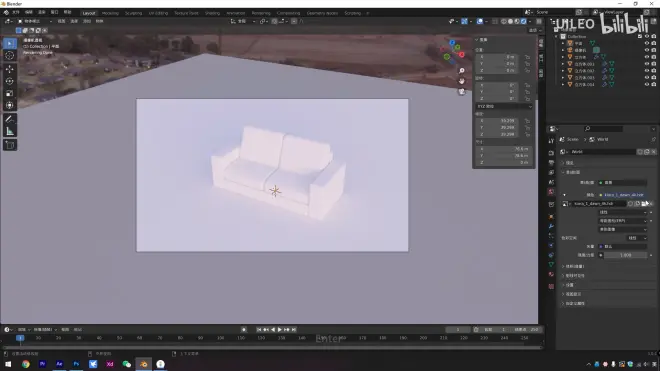Jump to timeline start frame button

(x=259, y=330)
